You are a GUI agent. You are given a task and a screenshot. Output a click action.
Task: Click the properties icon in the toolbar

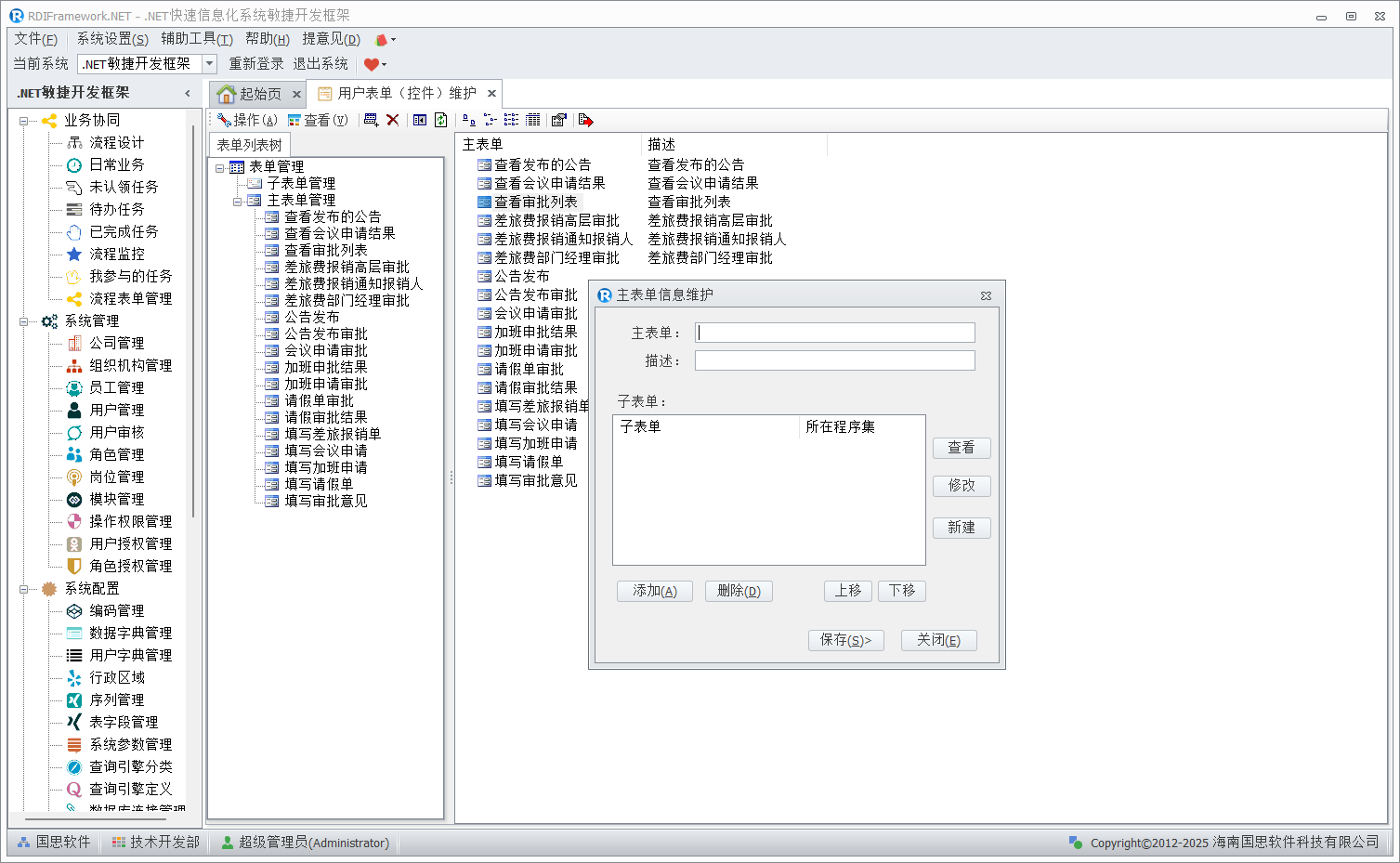pyautogui.click(x=558, y=120)
